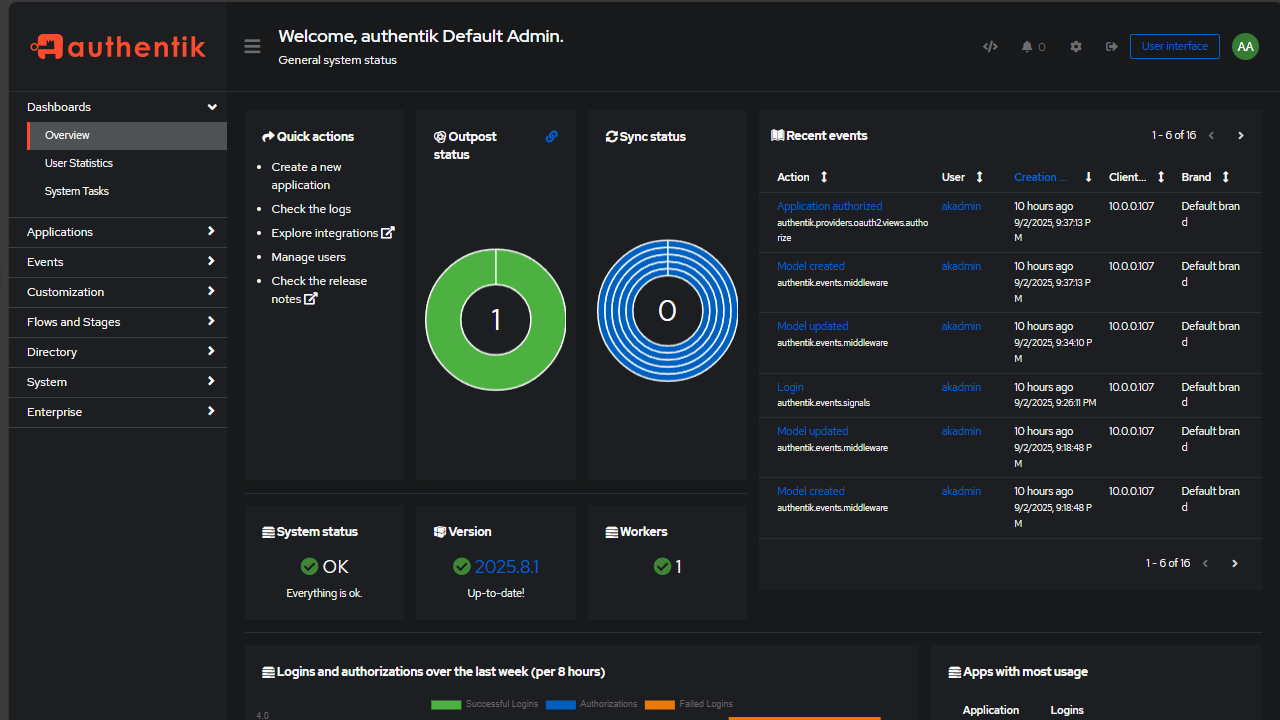Image resolution: width=1280 pixels, height=720 pixels.
Task: Select System Tasks in the sidebar
Action: [x=77, y=191]
